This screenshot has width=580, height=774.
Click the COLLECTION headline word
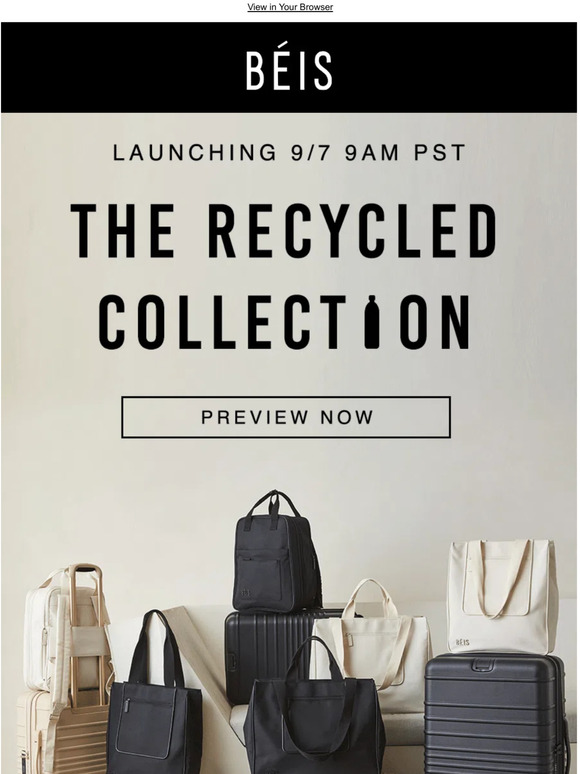284,322
